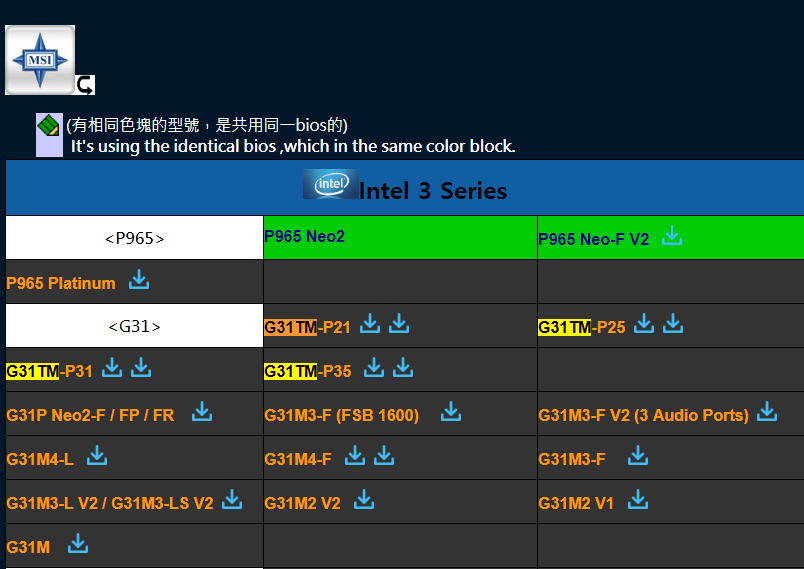Click the G31M3-L V2 / G31M3-LS V2 link

point(110,503)
